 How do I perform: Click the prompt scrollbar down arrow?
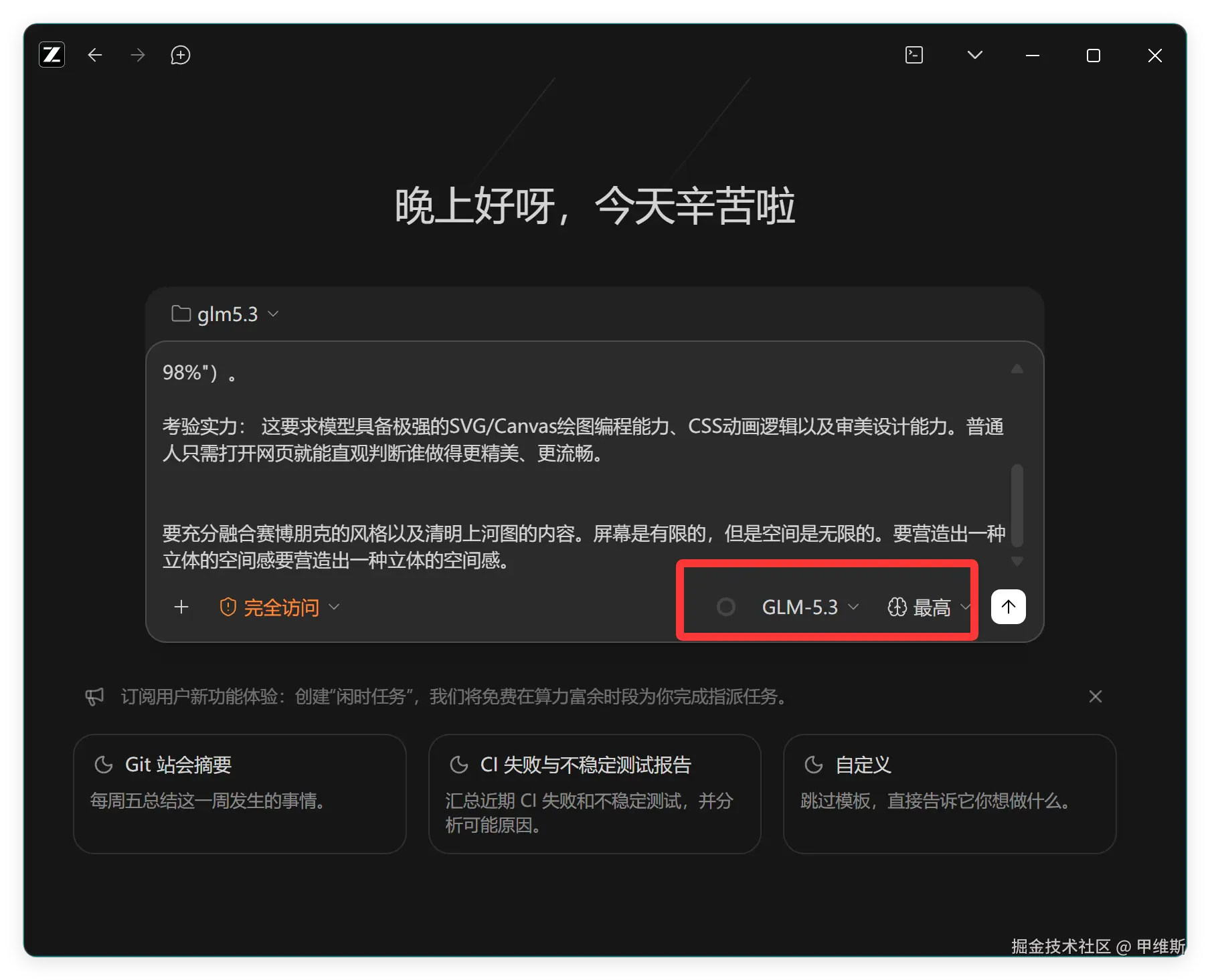point(1017,561)
